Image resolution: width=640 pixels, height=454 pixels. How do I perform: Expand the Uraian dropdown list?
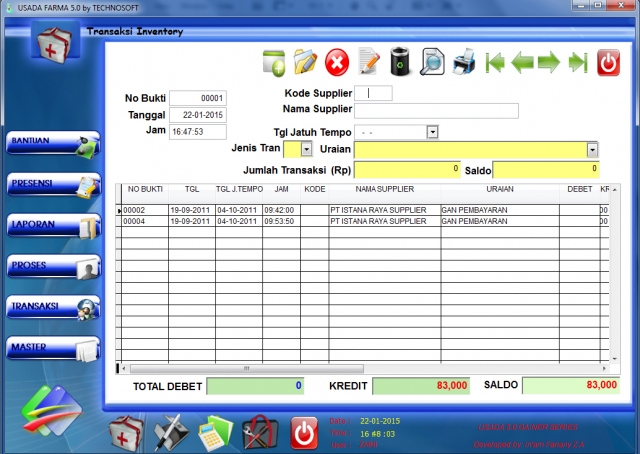click(x=592, y=149)
